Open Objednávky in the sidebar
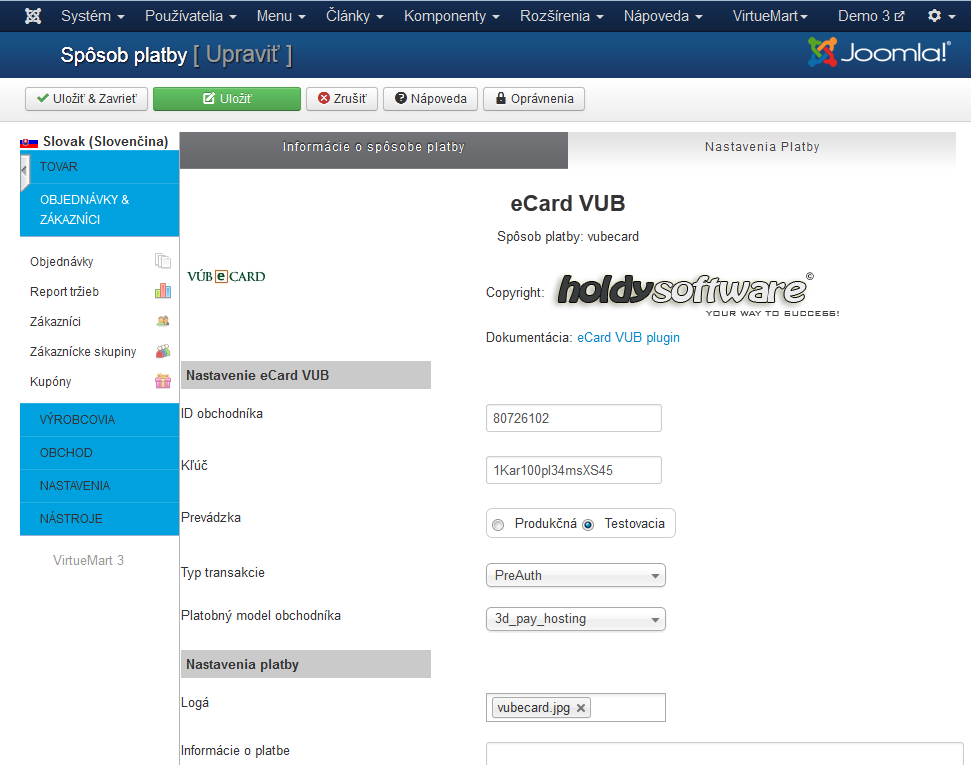971x765 pixels. [x=62, y=261]
